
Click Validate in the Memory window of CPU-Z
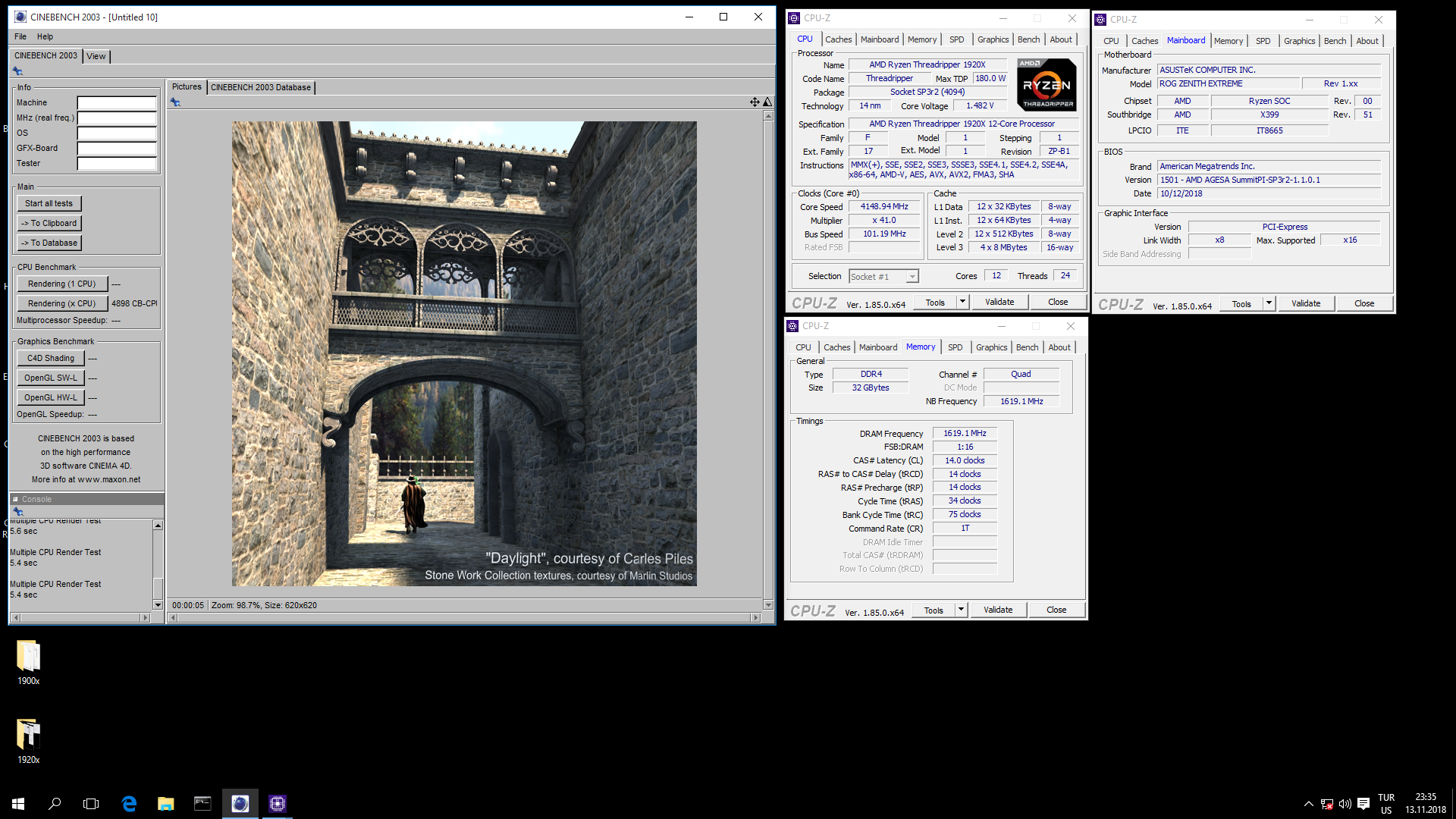[998, 610]
